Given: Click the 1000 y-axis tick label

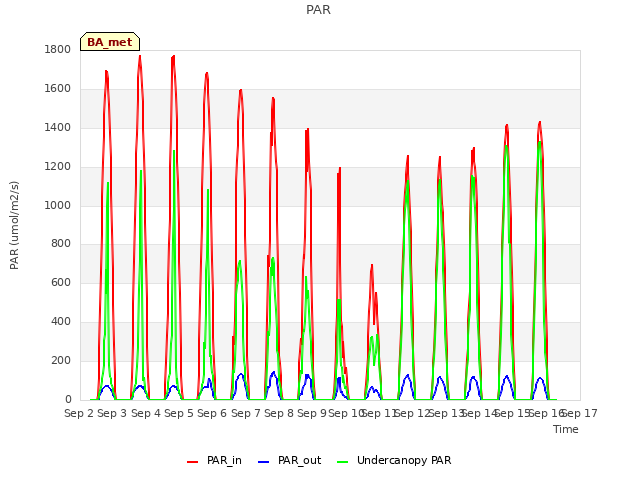Looking at the screenshot, I should [58, 205].
